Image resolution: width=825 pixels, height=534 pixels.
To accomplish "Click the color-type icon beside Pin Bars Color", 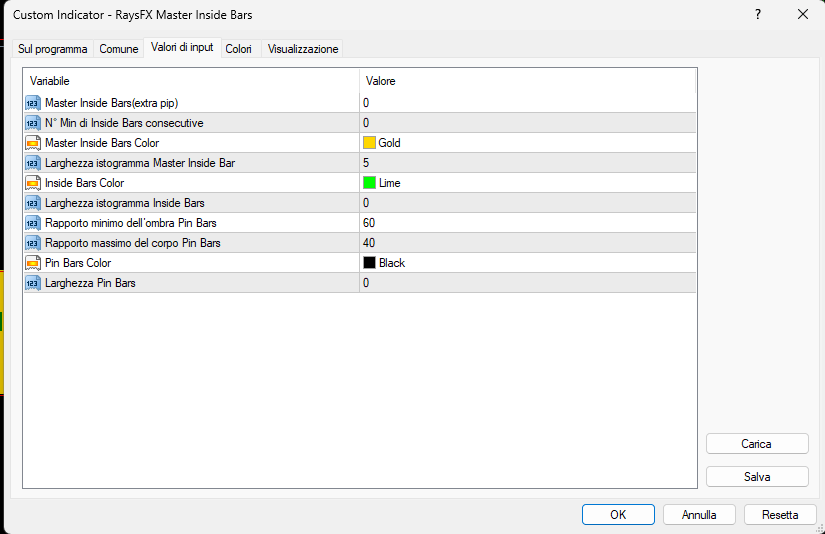I will (33, 263).
